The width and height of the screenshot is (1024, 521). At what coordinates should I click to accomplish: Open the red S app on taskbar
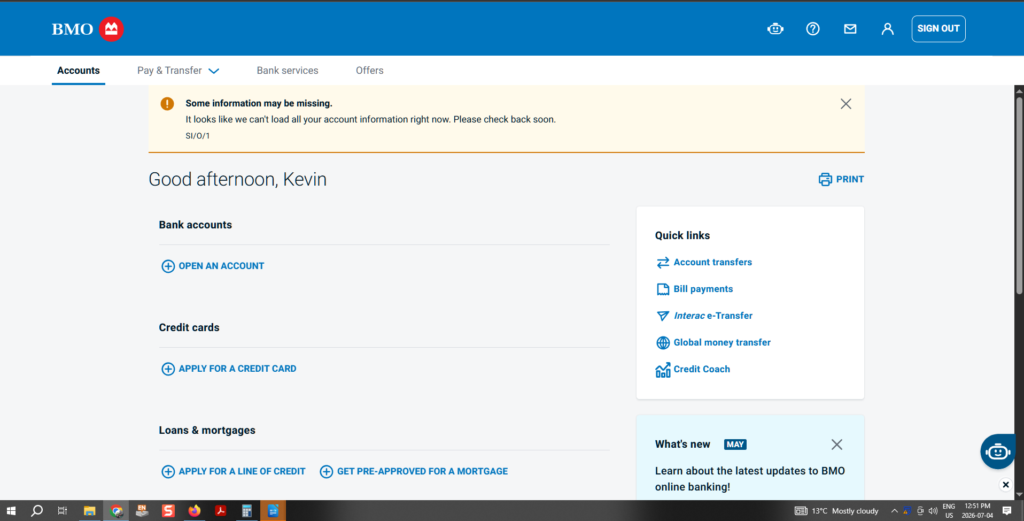click(168, 511)
